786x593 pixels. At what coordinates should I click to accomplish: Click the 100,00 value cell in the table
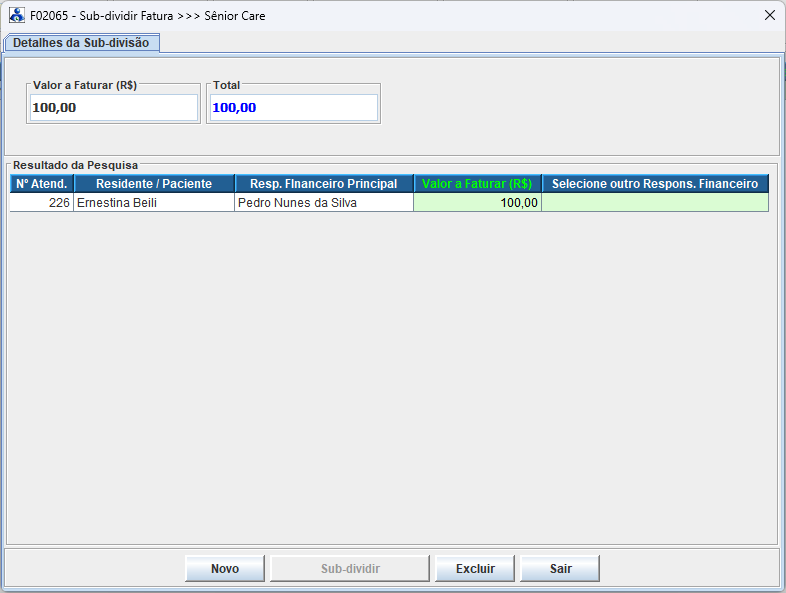coord(477,203)
